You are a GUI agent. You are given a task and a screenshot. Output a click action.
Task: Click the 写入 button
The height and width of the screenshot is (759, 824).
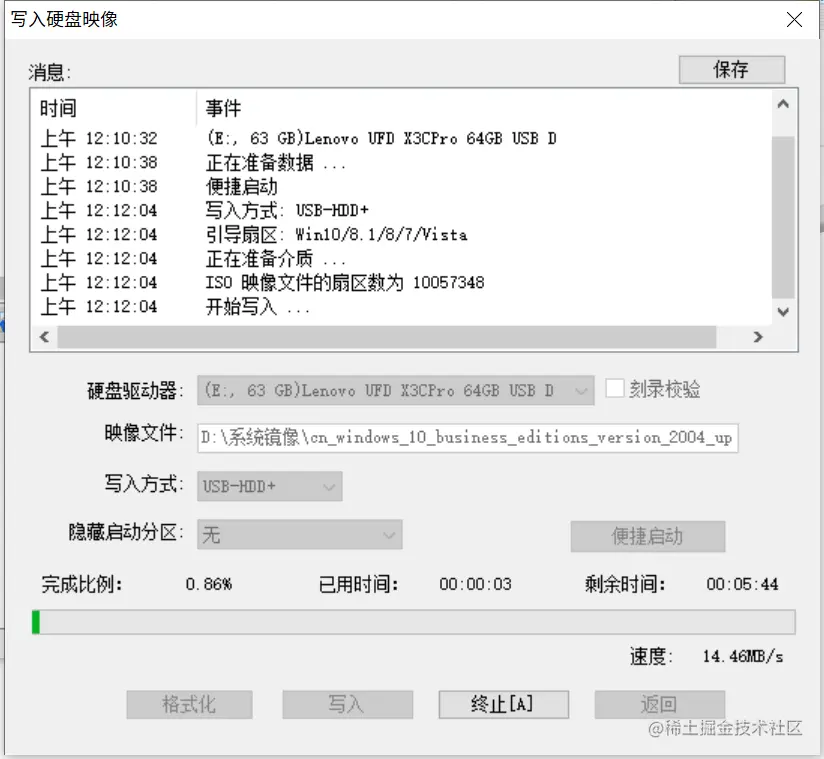[x=347, y=704]
